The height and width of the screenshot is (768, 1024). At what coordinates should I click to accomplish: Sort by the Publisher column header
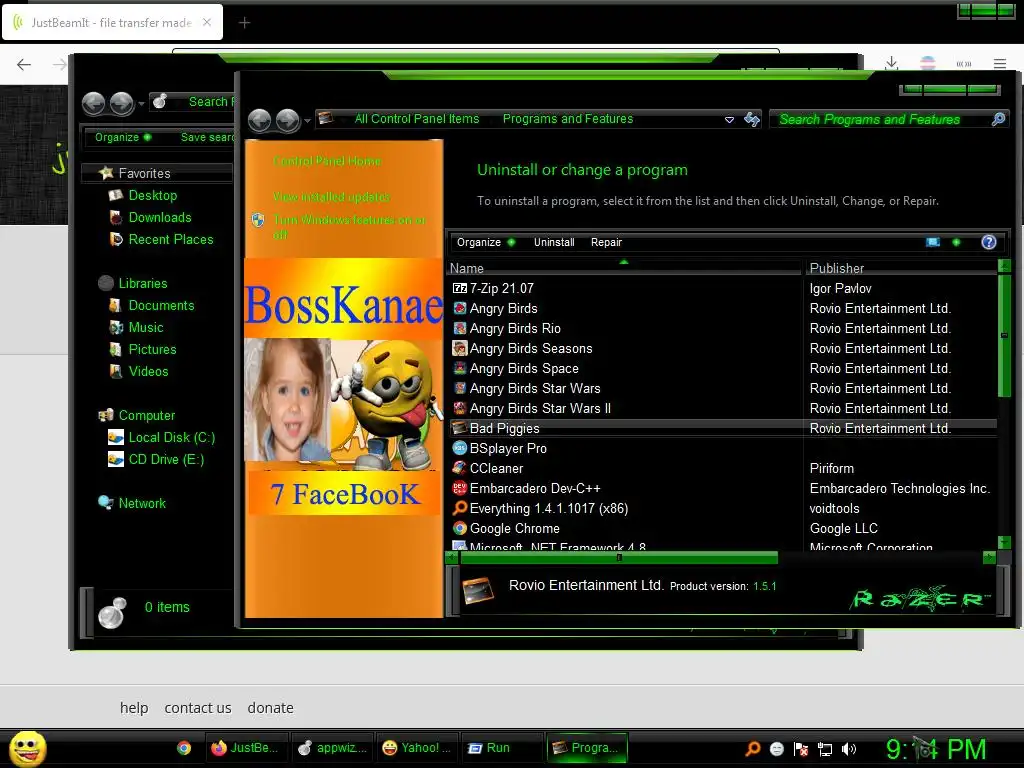[x=901, y=268]
